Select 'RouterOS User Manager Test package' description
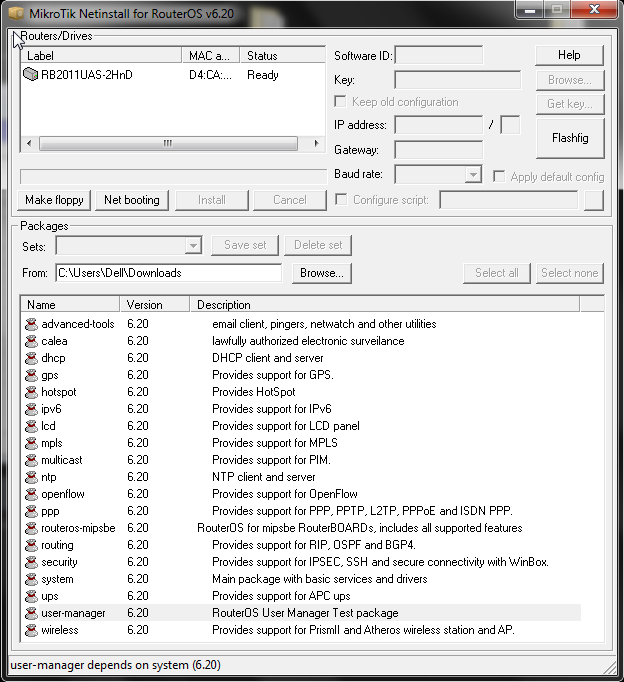Image resolution: width=624 pixels, height=682 pixels. (305, 613)
